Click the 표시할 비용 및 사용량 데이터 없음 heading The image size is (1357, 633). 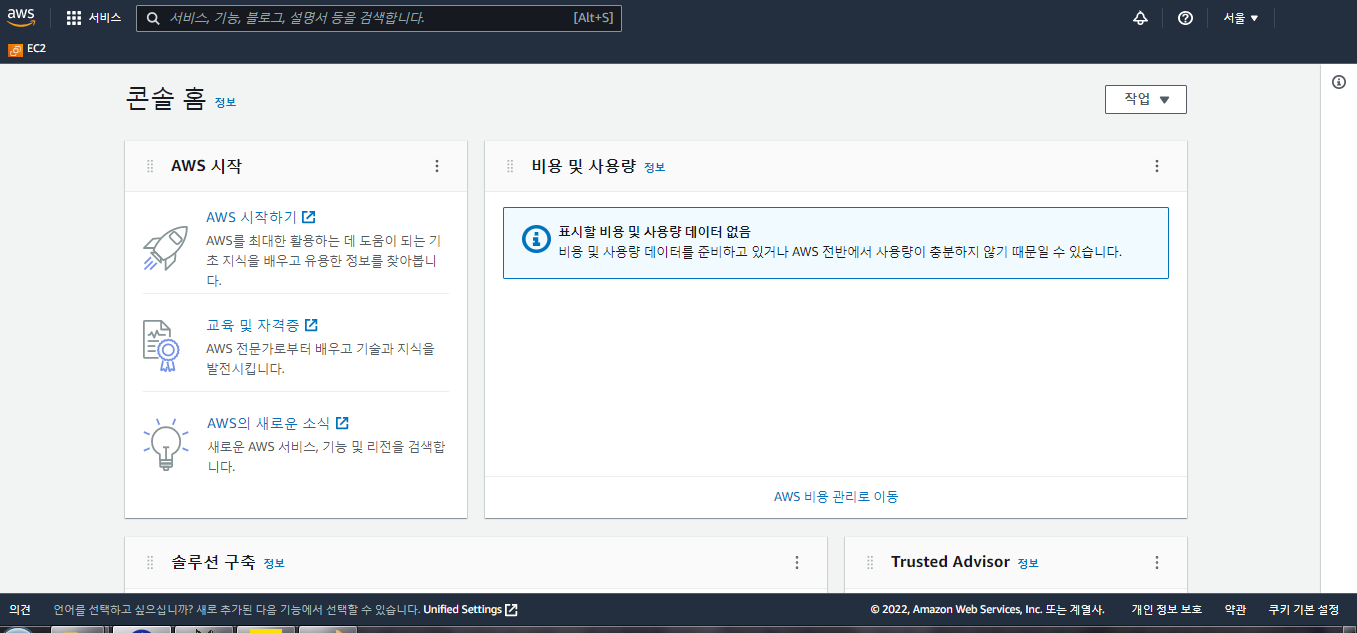point(655,232)
